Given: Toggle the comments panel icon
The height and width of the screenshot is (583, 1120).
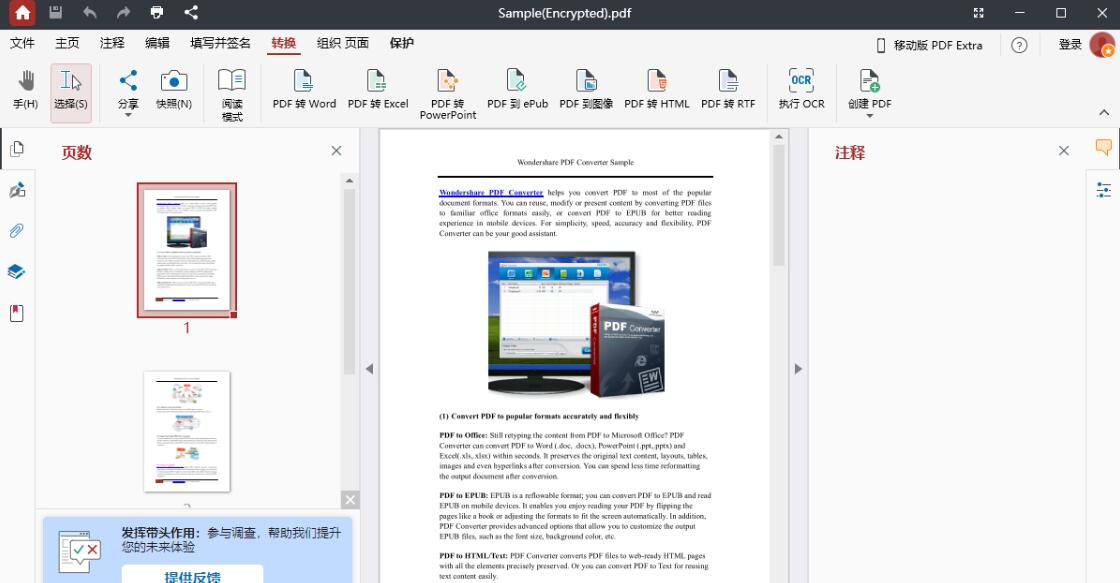Looking at the screenshot, I should 1104,147.
